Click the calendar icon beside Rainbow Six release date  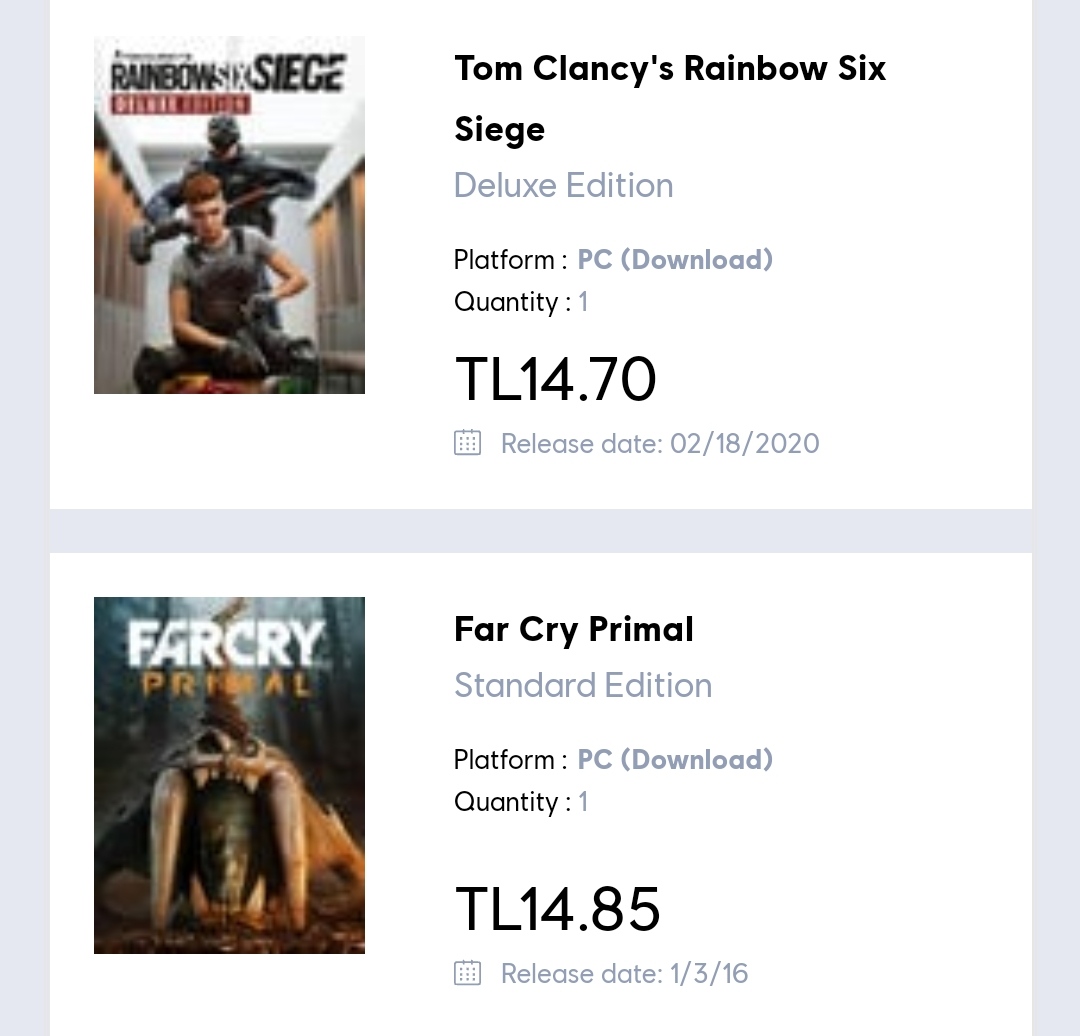coord(467,443)
